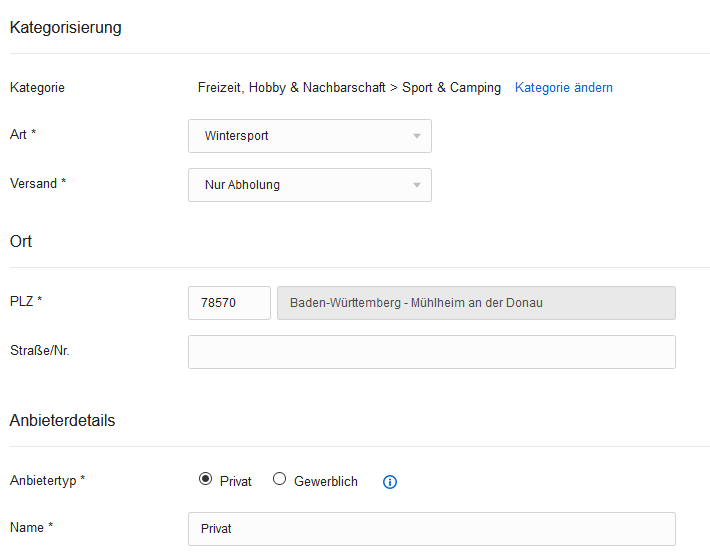
Task: Click the arrow of the Wintersport combo box
Action: [x=417, y=136]
